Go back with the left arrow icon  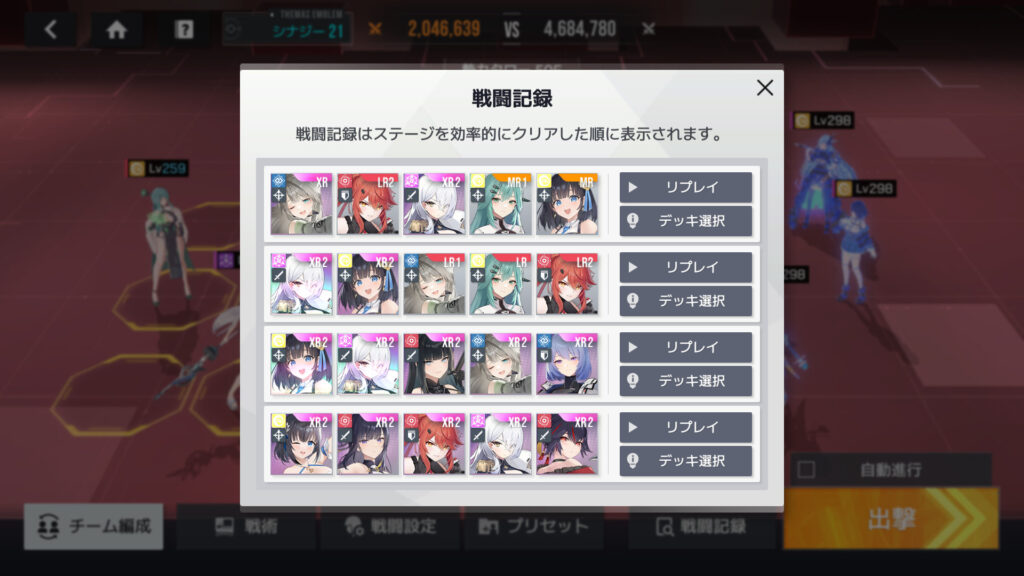51,29
